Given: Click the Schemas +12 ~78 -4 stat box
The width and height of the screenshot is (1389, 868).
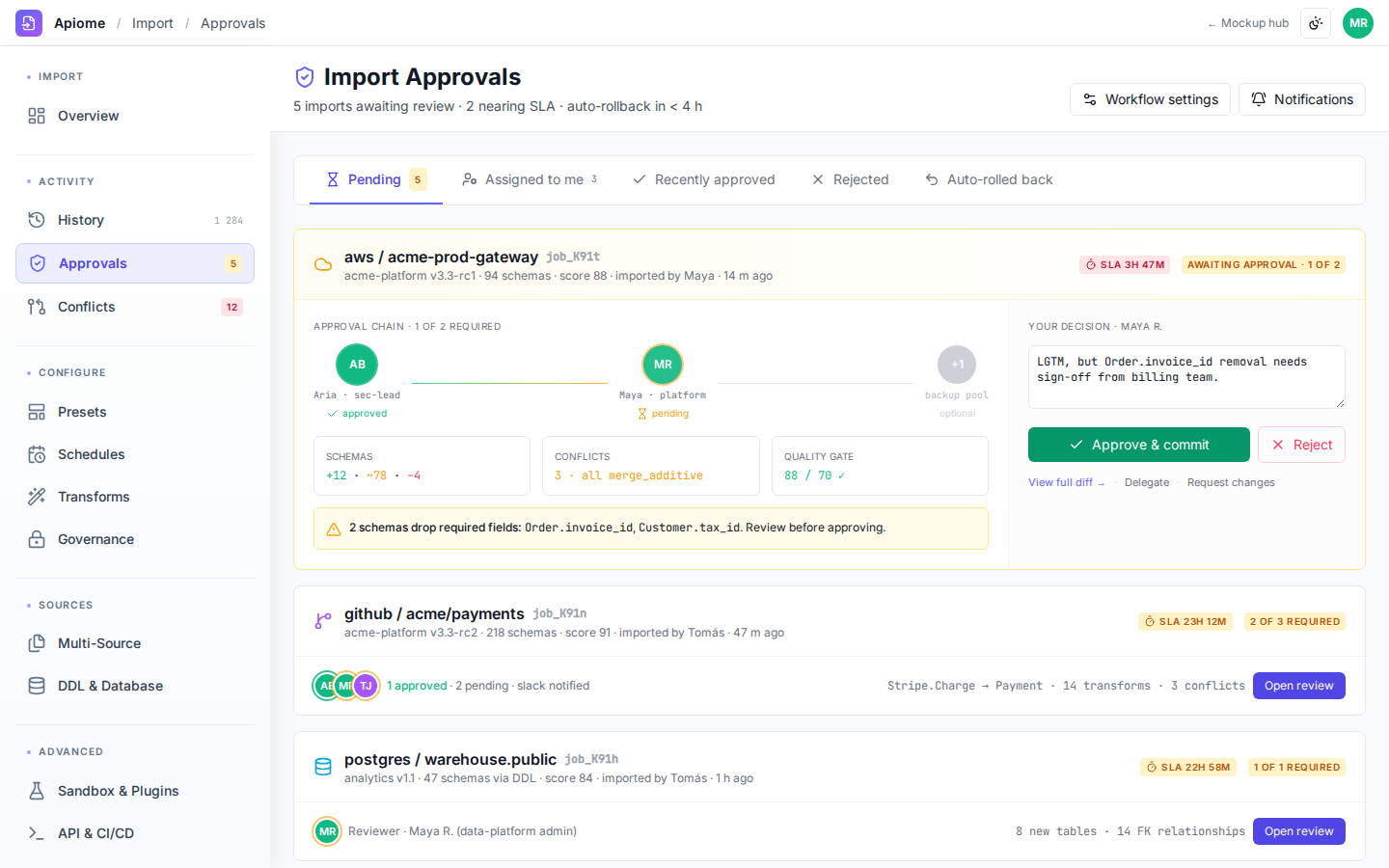Looking at the screenshot, I should pyautogui.click(x=422, y=466).
